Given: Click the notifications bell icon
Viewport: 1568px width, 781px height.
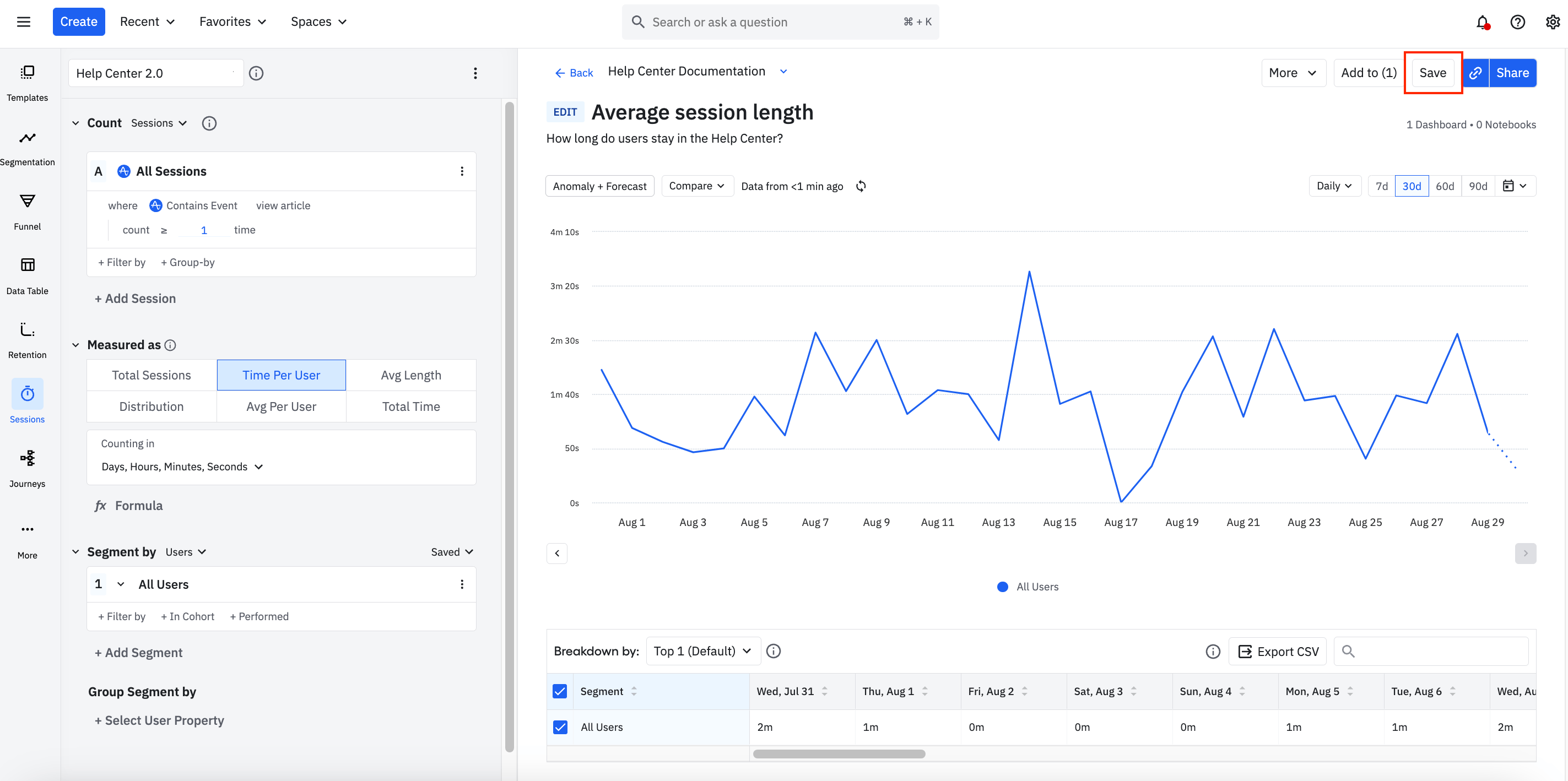Looking at the screenshot, I should 1482,23.
